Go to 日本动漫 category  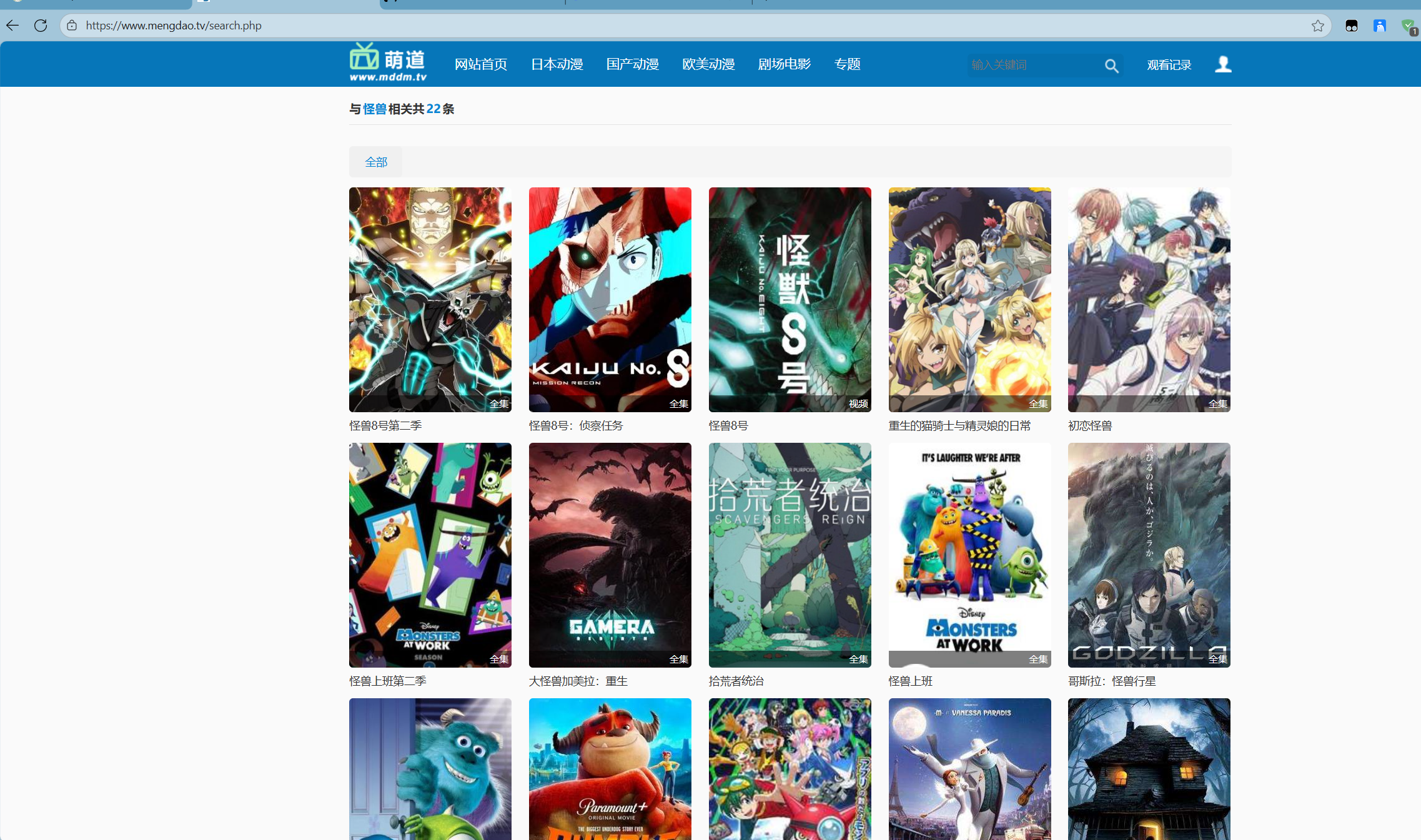click(557, 64)
